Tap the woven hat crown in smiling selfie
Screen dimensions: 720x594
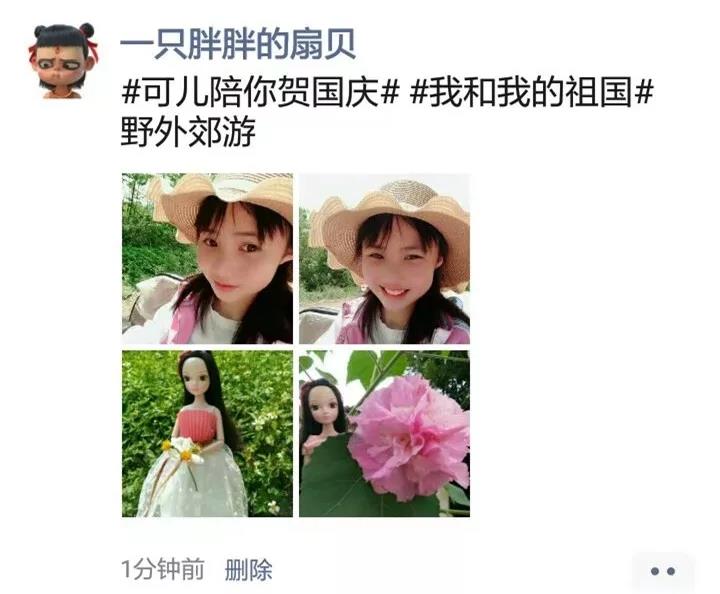pos(408,192)
